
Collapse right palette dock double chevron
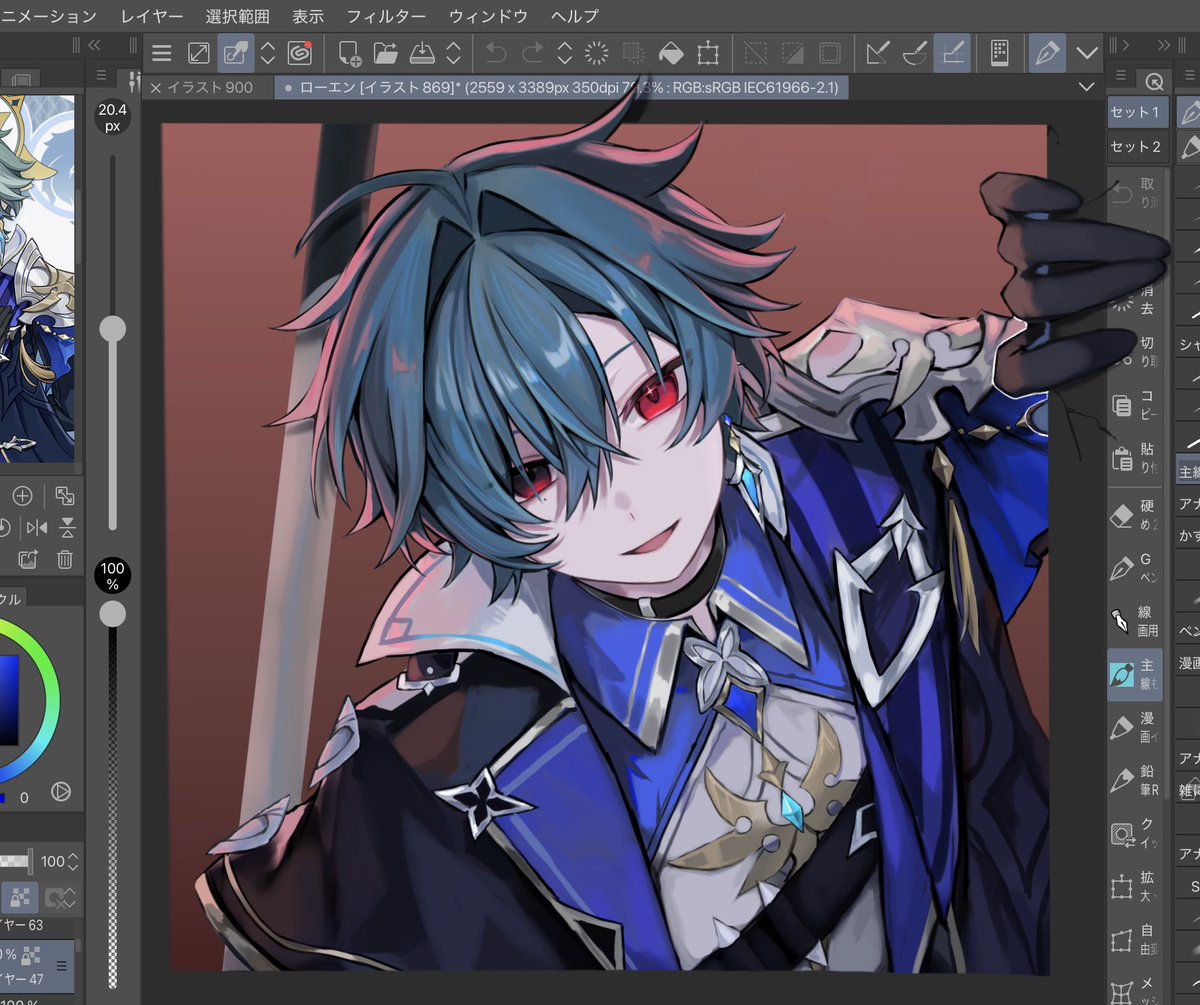[1163, 45]
